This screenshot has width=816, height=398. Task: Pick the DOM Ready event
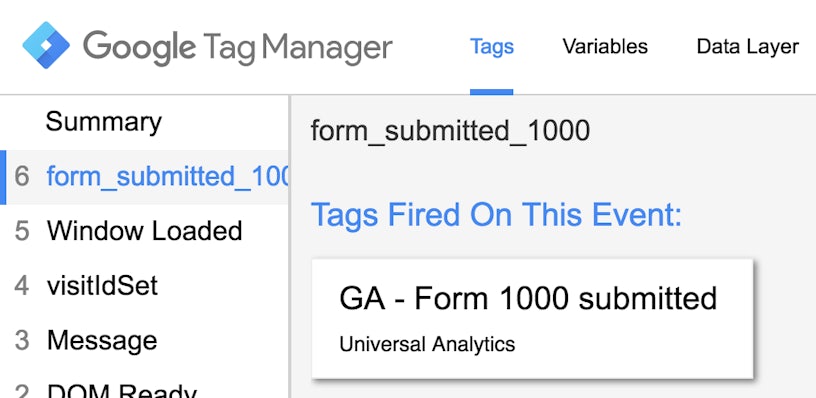tap(122, 390)
